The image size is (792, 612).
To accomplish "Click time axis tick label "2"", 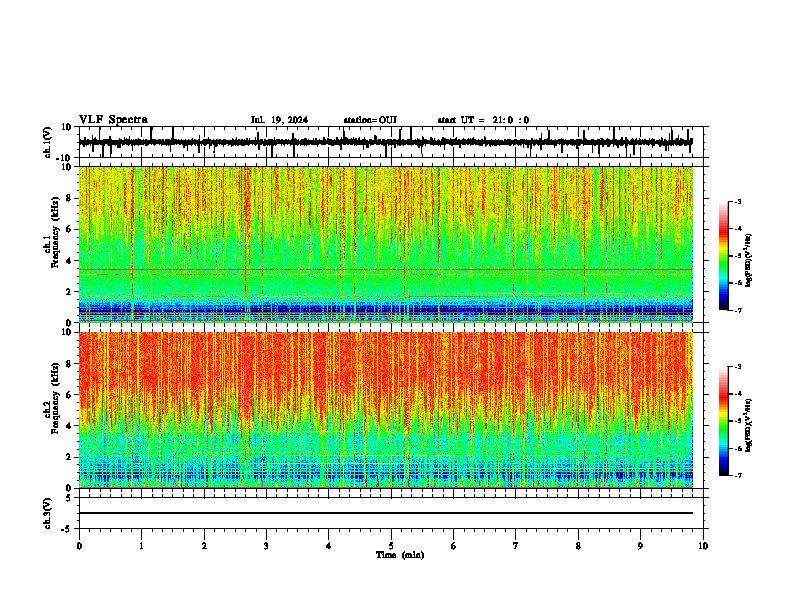I will [x=204, y=546].
